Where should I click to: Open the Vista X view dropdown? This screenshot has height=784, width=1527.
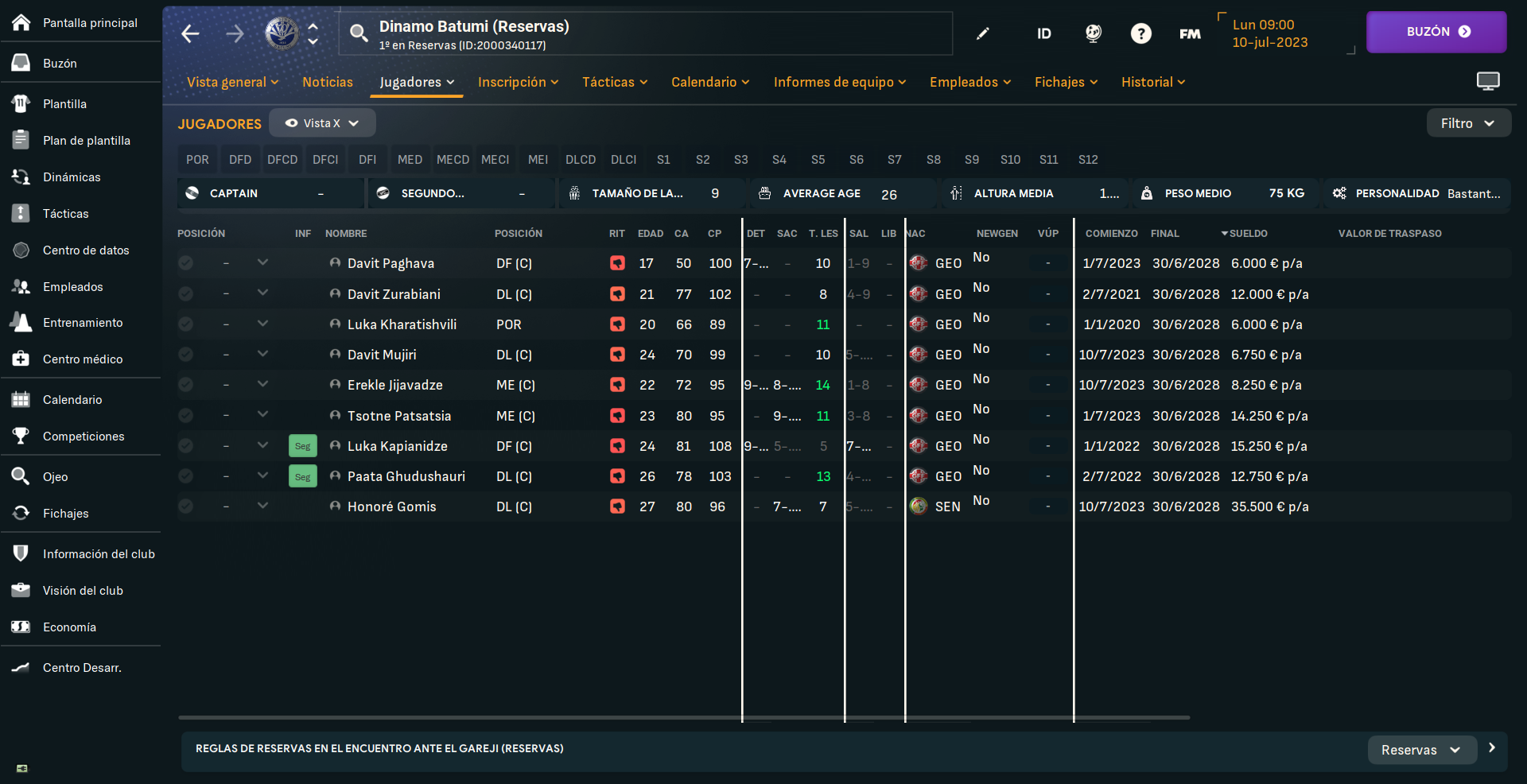pyautogui.click(x=322, y=122)
